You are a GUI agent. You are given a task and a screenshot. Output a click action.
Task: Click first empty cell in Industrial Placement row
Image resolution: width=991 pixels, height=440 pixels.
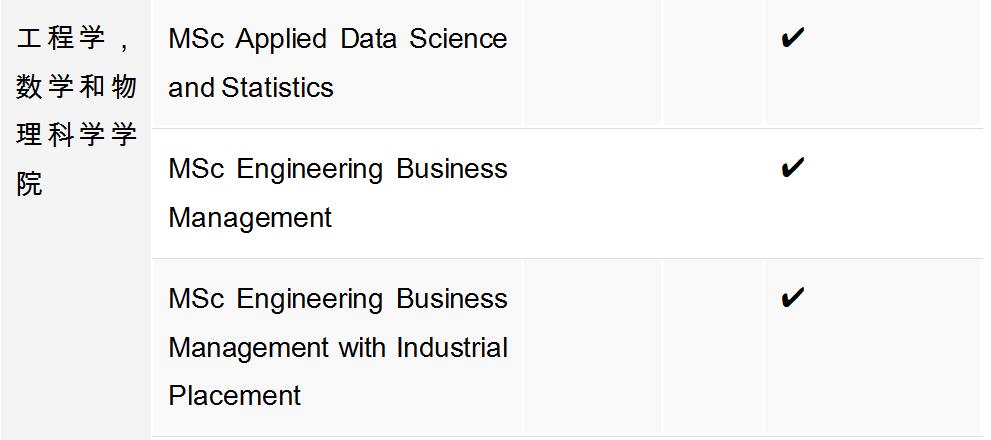pos(591,346)
